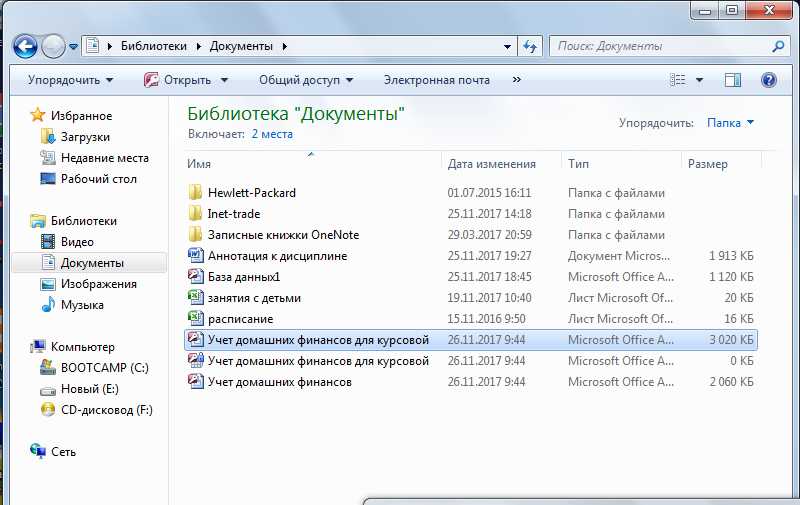800x505 pixels.
Task: Expand the Упорядочить dropdown menu
Action: 70,80
